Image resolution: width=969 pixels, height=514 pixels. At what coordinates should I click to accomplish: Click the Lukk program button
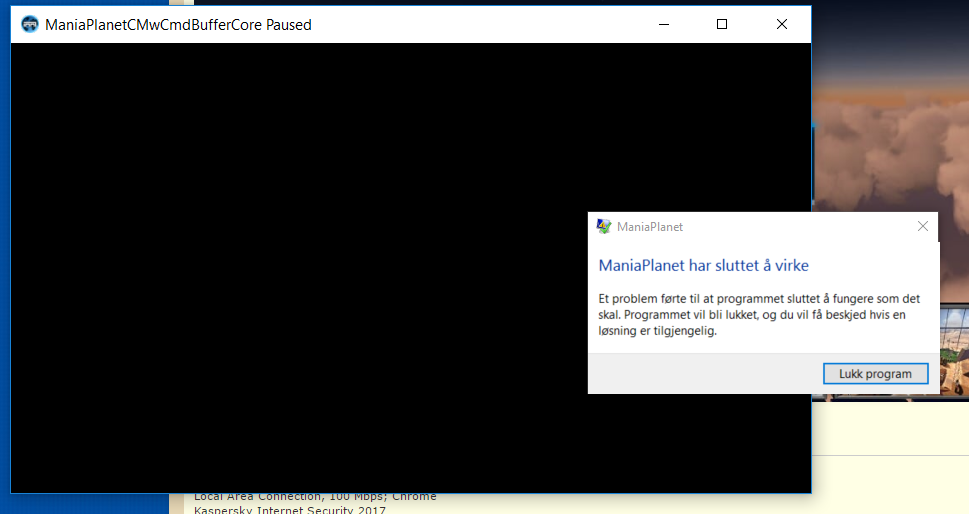click(875, 374)
